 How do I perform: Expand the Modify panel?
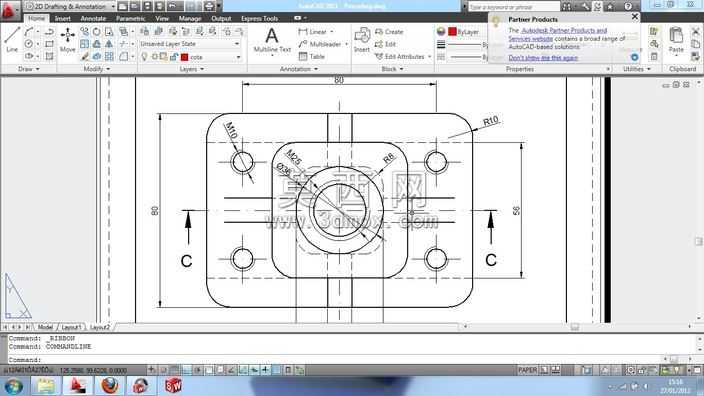[97, 69]
